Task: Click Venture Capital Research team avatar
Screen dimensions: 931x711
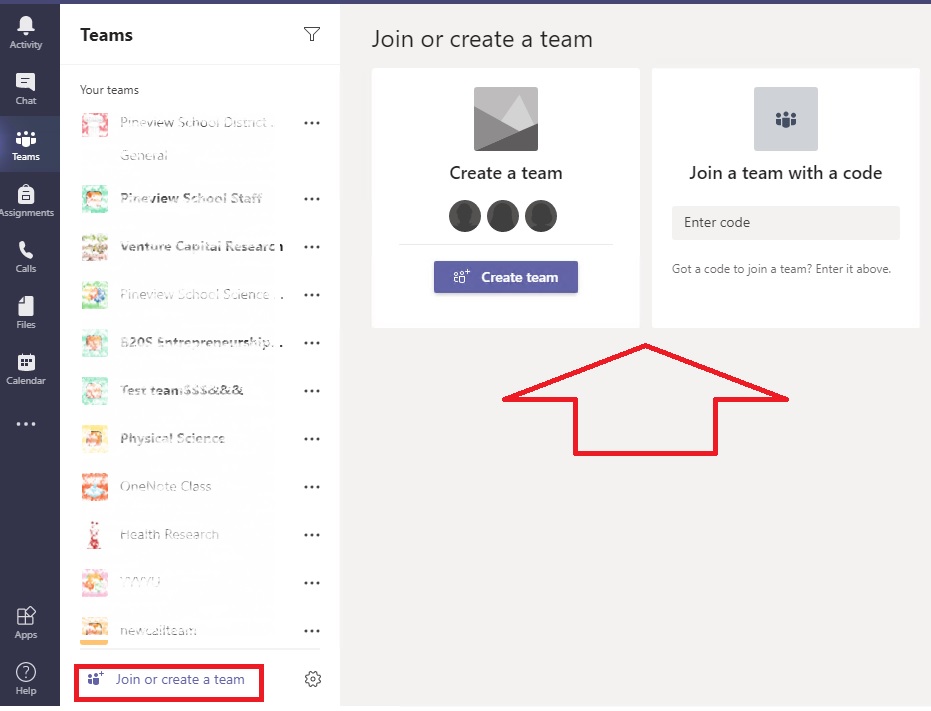Action: click(95, 247)
